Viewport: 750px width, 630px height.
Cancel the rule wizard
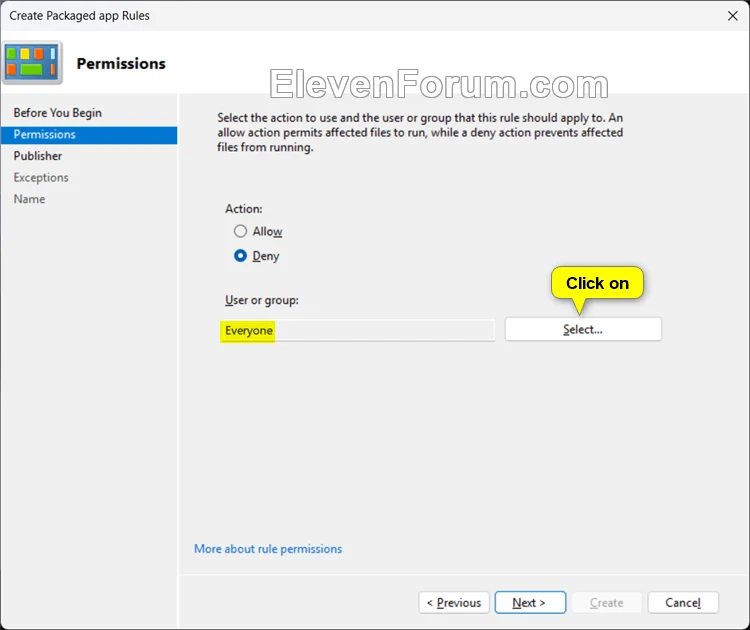tap(683, 603)
